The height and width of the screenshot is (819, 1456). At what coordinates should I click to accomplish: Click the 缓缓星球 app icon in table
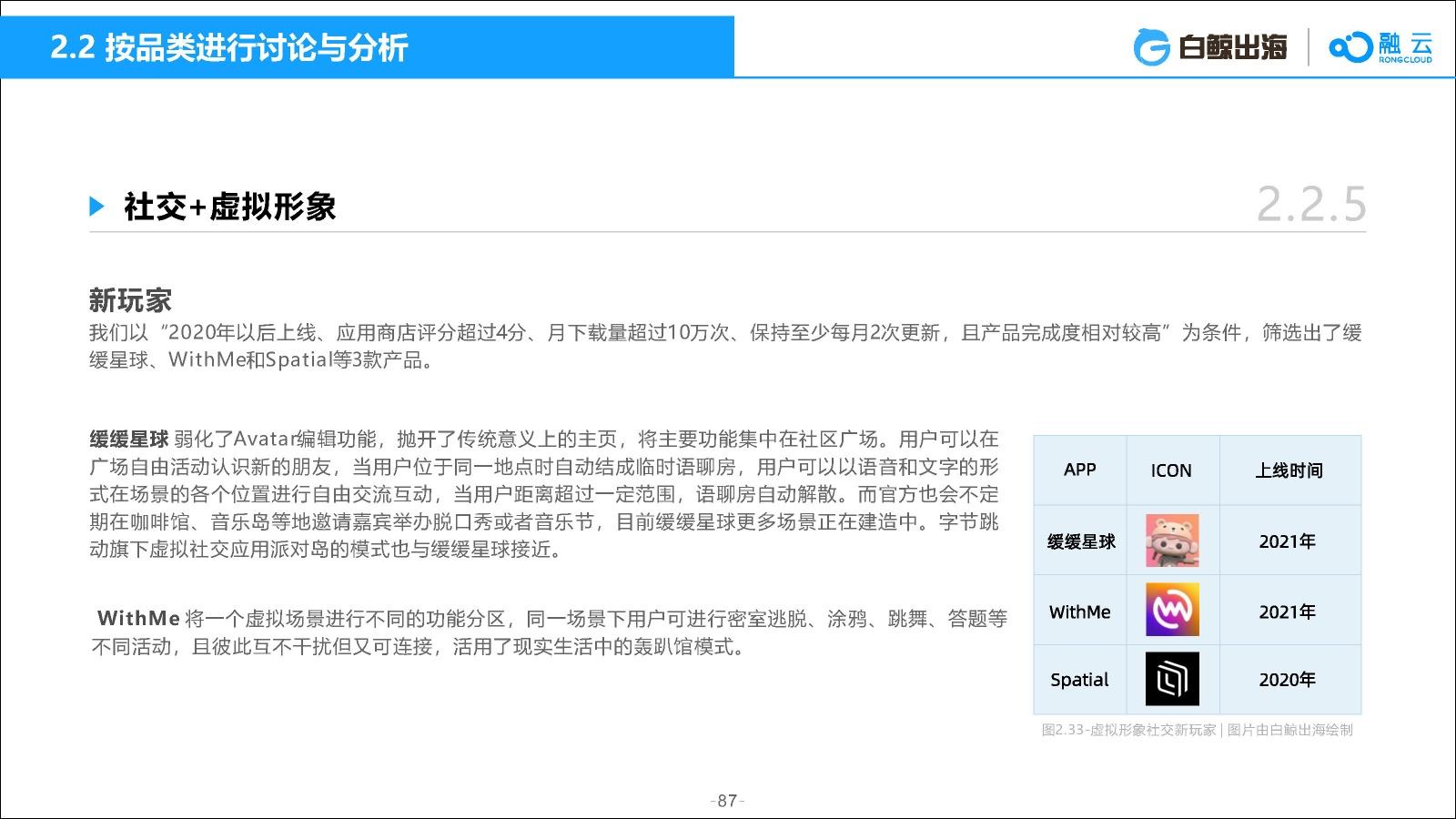[1172, 541]
